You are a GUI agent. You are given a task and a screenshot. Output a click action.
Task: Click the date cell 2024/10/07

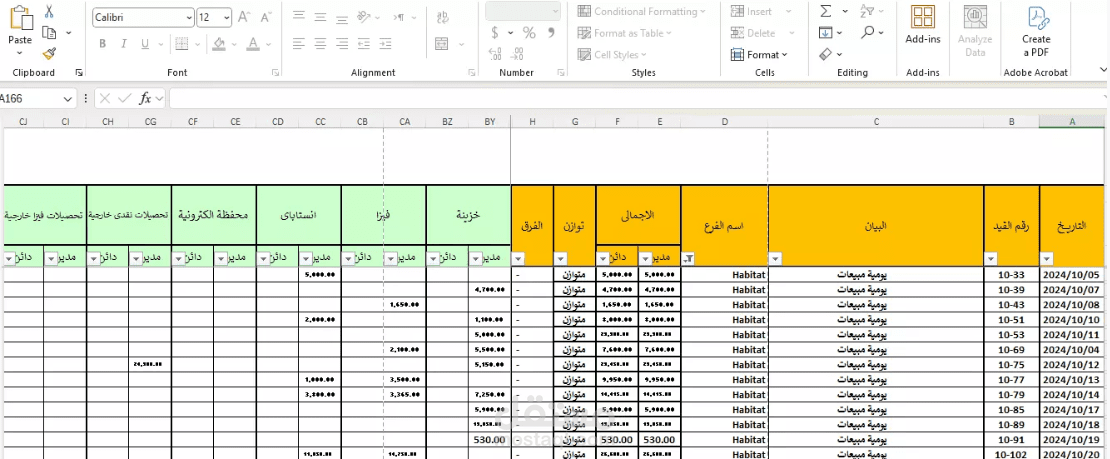(1072, 290)
